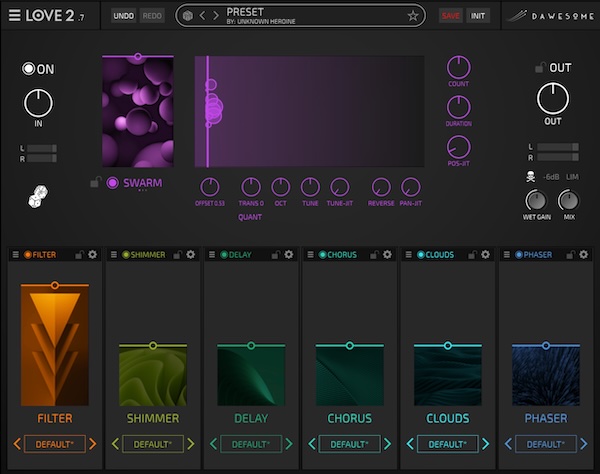This screenshot has height=474, width=600.
Task: Toggle the PHASER module lock icon
Action: (570, 254)
